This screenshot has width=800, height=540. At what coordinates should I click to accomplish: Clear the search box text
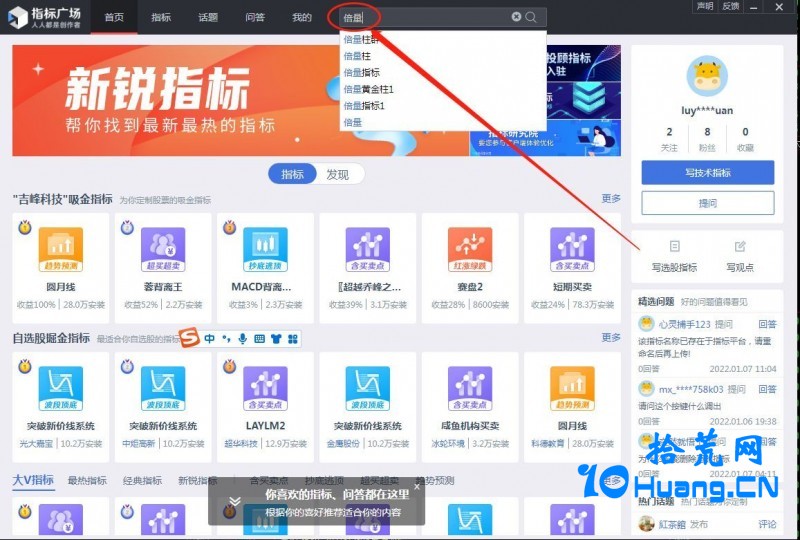pos(516,17)
